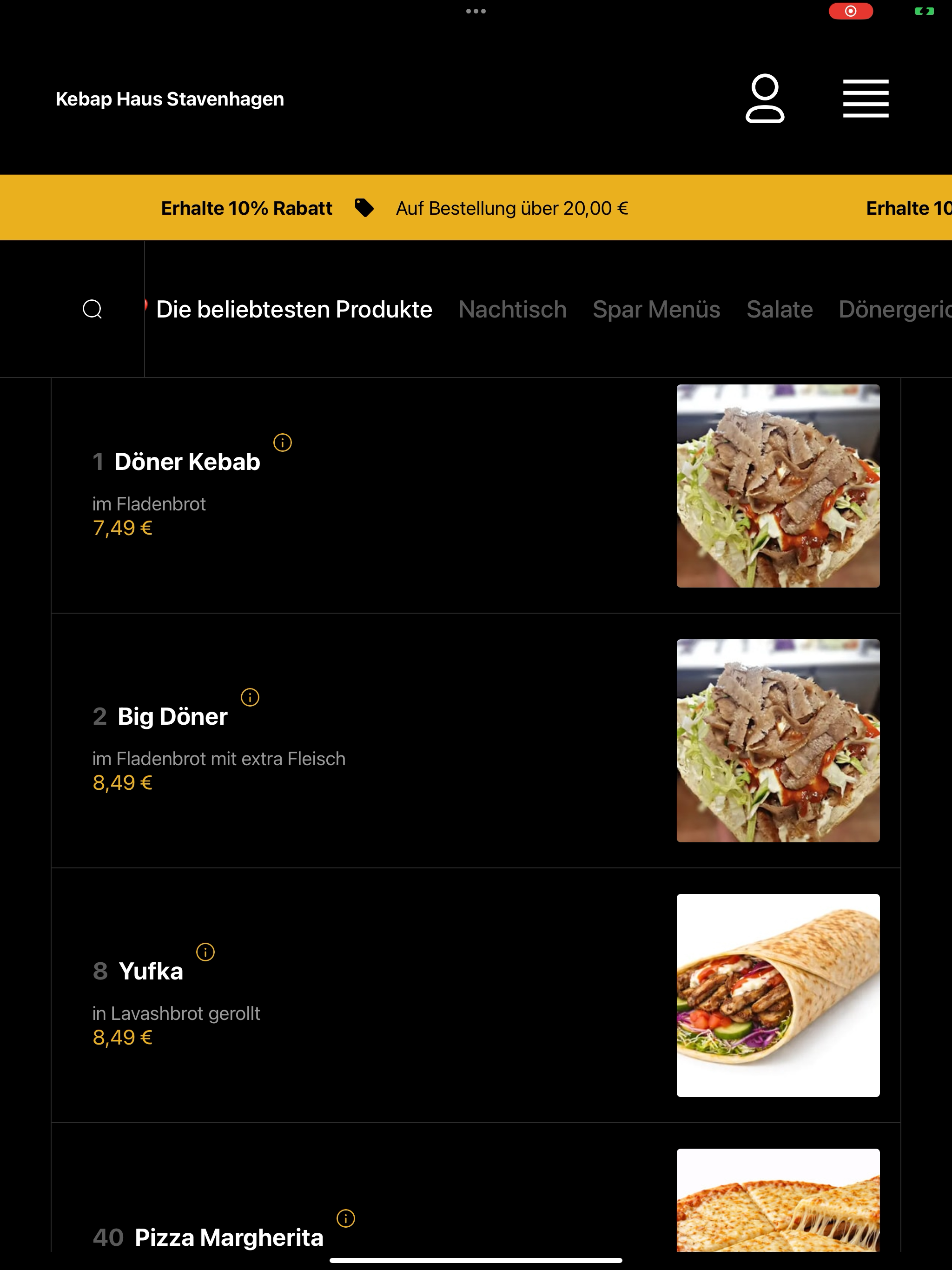The height and width of the screenshot is (1270, 952).
Task: Open info icon next to Pizza Margherita
Action: pos(346,1218)
